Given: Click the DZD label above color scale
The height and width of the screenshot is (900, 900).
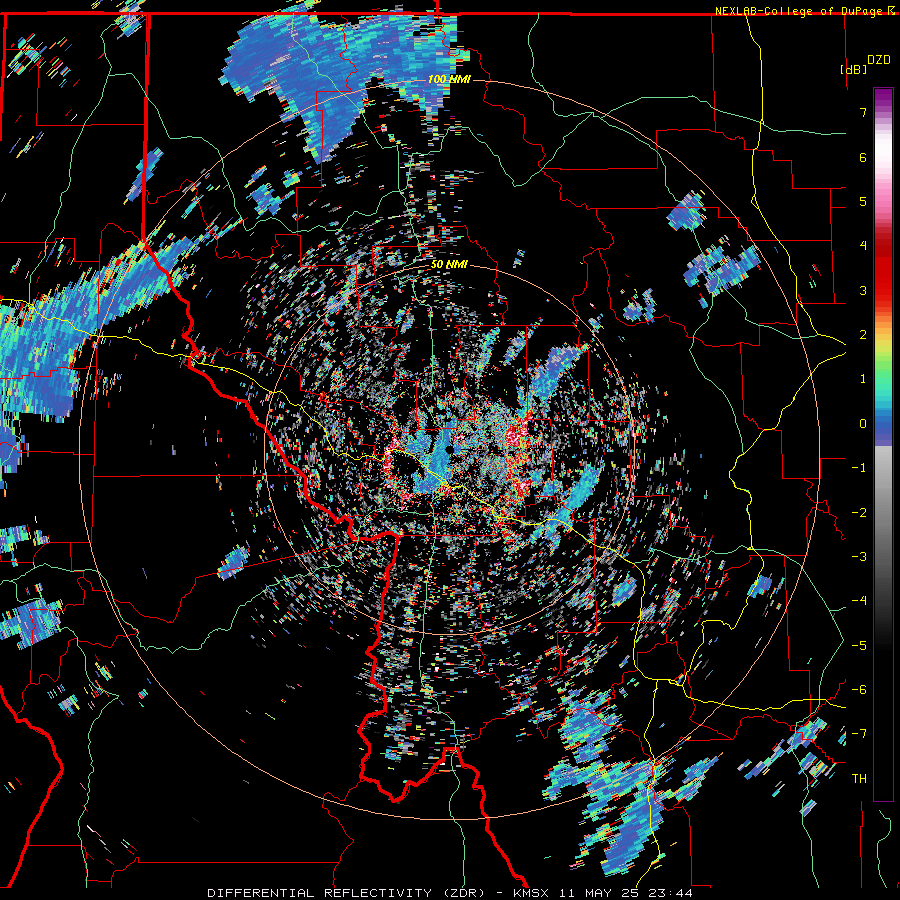Looking at the screenshot, I should [x=878, y=60].
